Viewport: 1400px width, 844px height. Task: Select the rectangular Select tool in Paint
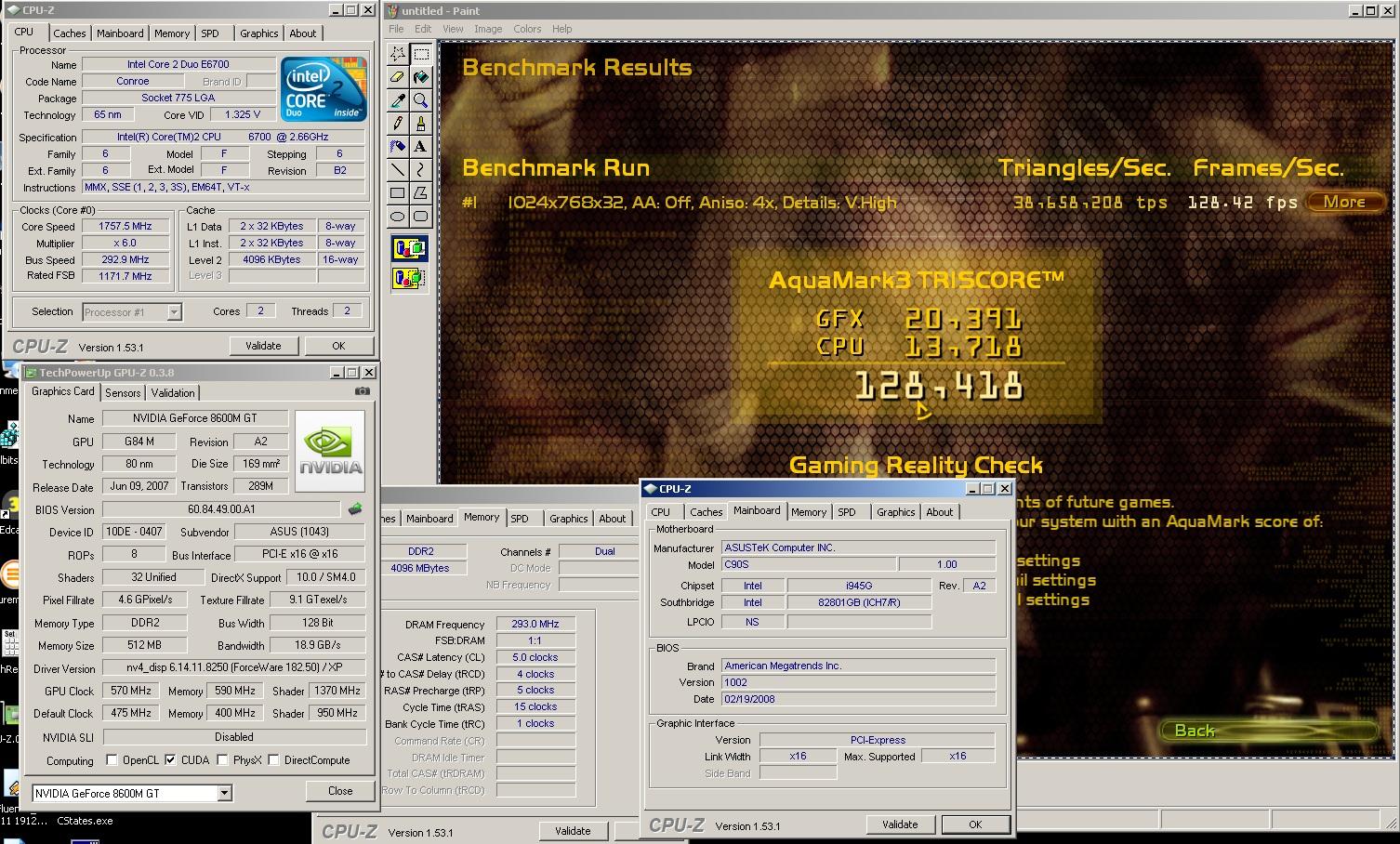tap(420, 54)
